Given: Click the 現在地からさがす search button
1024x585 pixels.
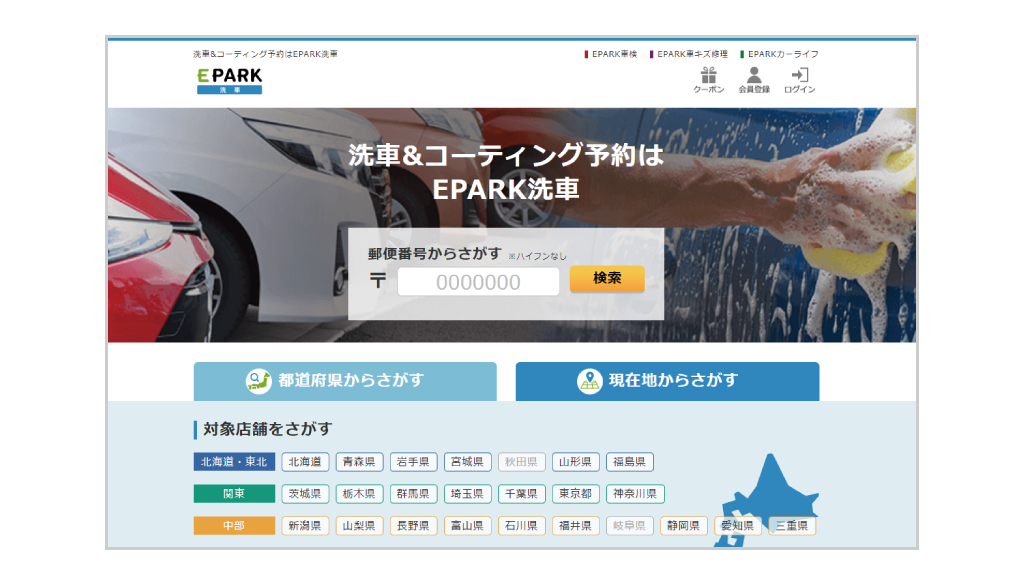Looking at the screenshot, I should point(667,381).
